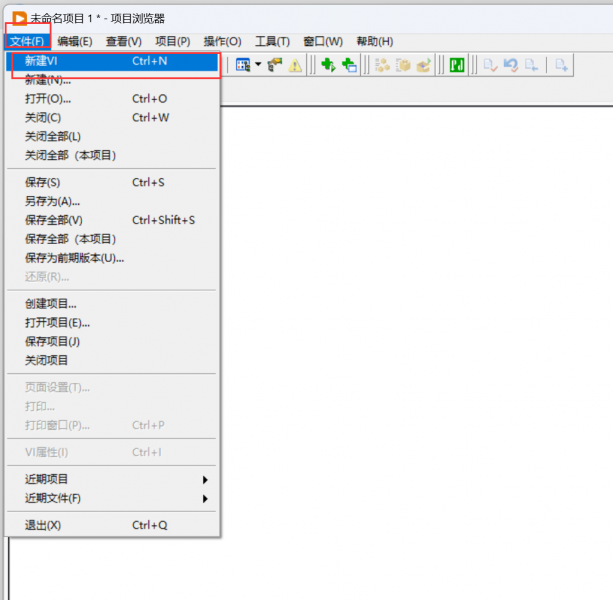This screenshot has width=613, height=600.
Task: Open the 项目(P) menu
Action: coord(172,41)
